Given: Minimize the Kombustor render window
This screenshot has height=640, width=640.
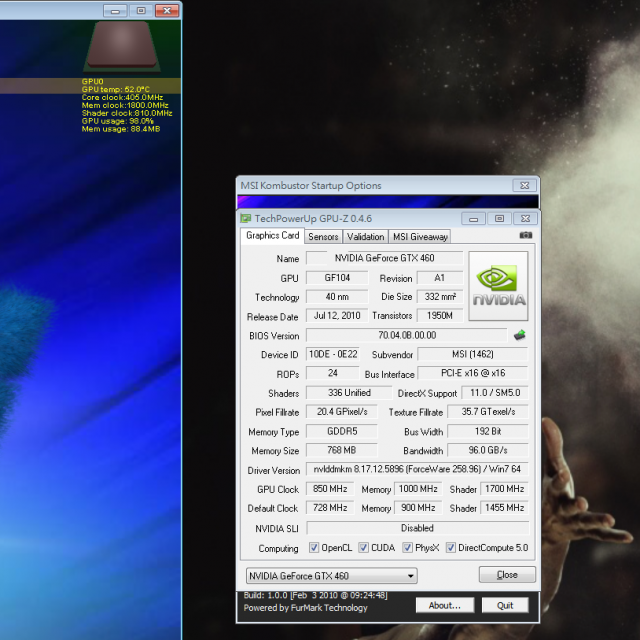Looking at the screenshot, I should pyautogui.click(x=116, y=11).
